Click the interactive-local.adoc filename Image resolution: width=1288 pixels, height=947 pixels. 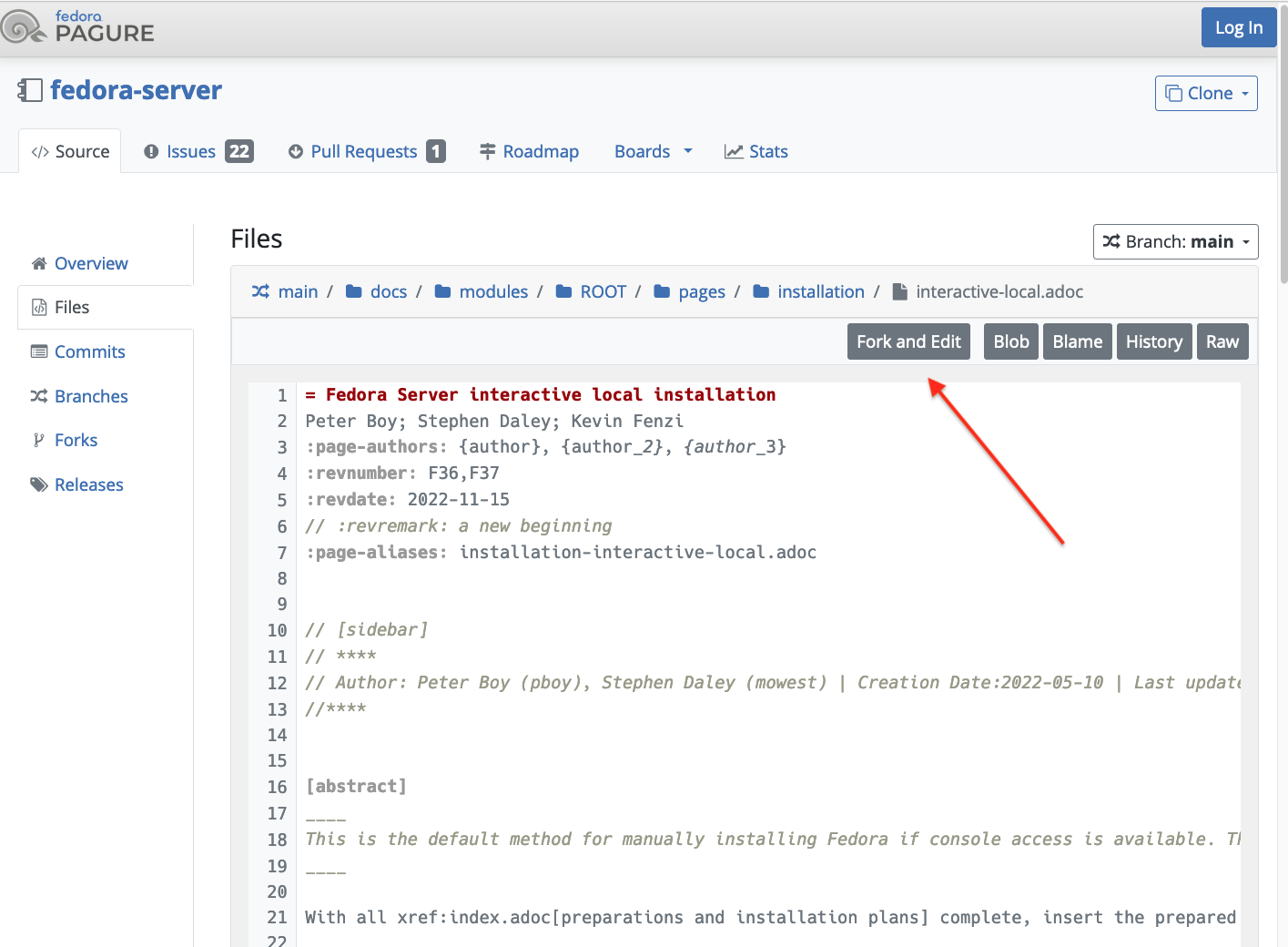point(999,291)
